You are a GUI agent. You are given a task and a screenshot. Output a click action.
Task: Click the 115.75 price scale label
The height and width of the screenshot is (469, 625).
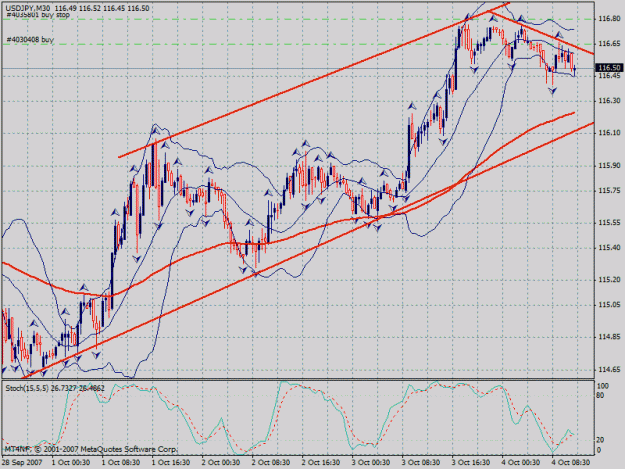coord(609,191)
